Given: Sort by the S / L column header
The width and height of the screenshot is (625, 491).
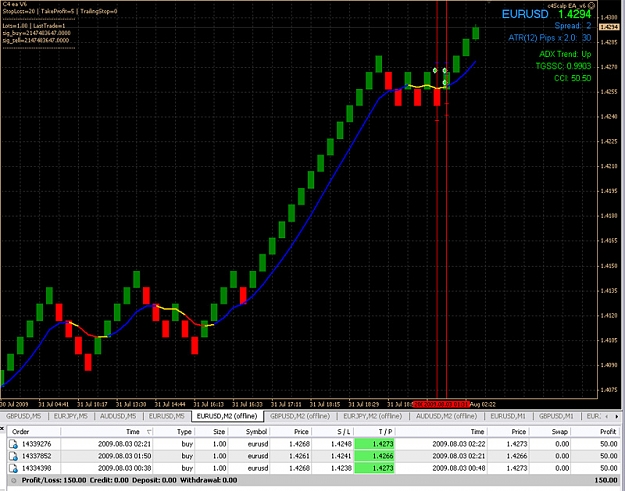Looking at the screenshot, I should click(x=332, y=432).
